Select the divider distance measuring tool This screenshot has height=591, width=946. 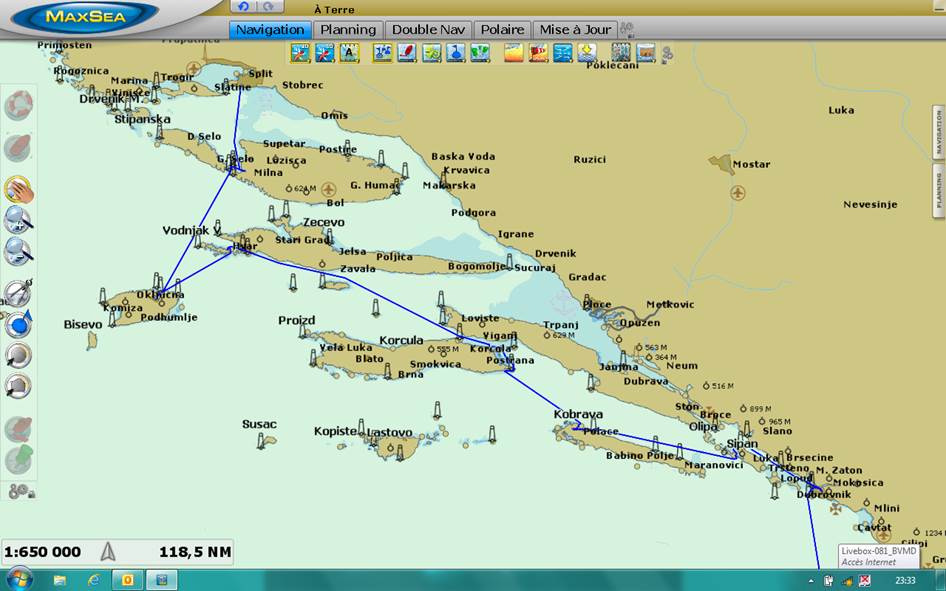point(18,293)
